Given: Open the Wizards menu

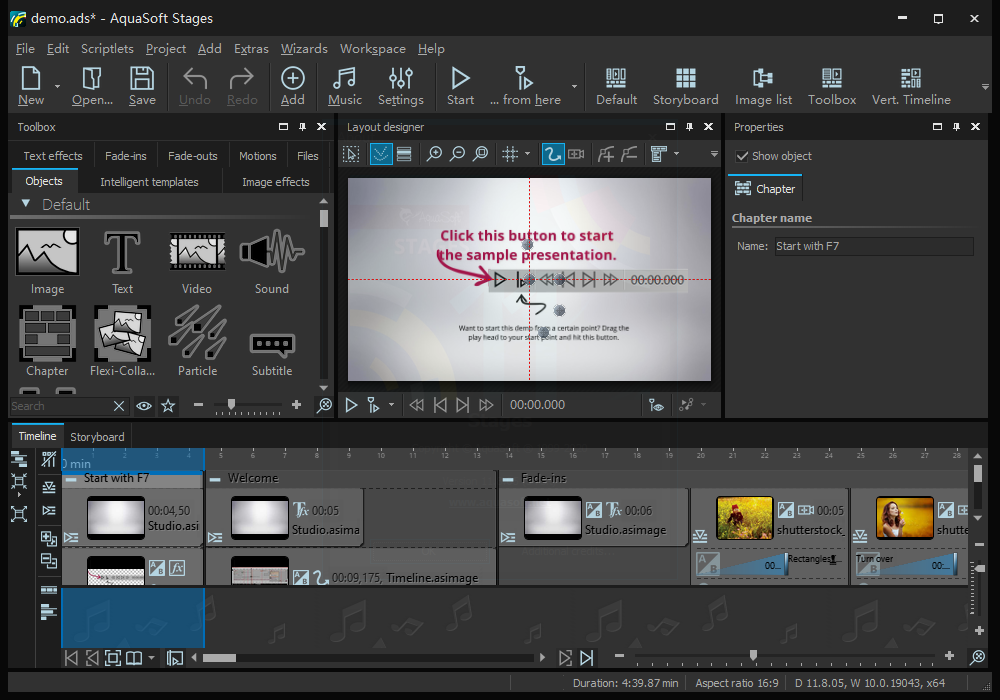Looking at the screenshot, I should [304, 48].
